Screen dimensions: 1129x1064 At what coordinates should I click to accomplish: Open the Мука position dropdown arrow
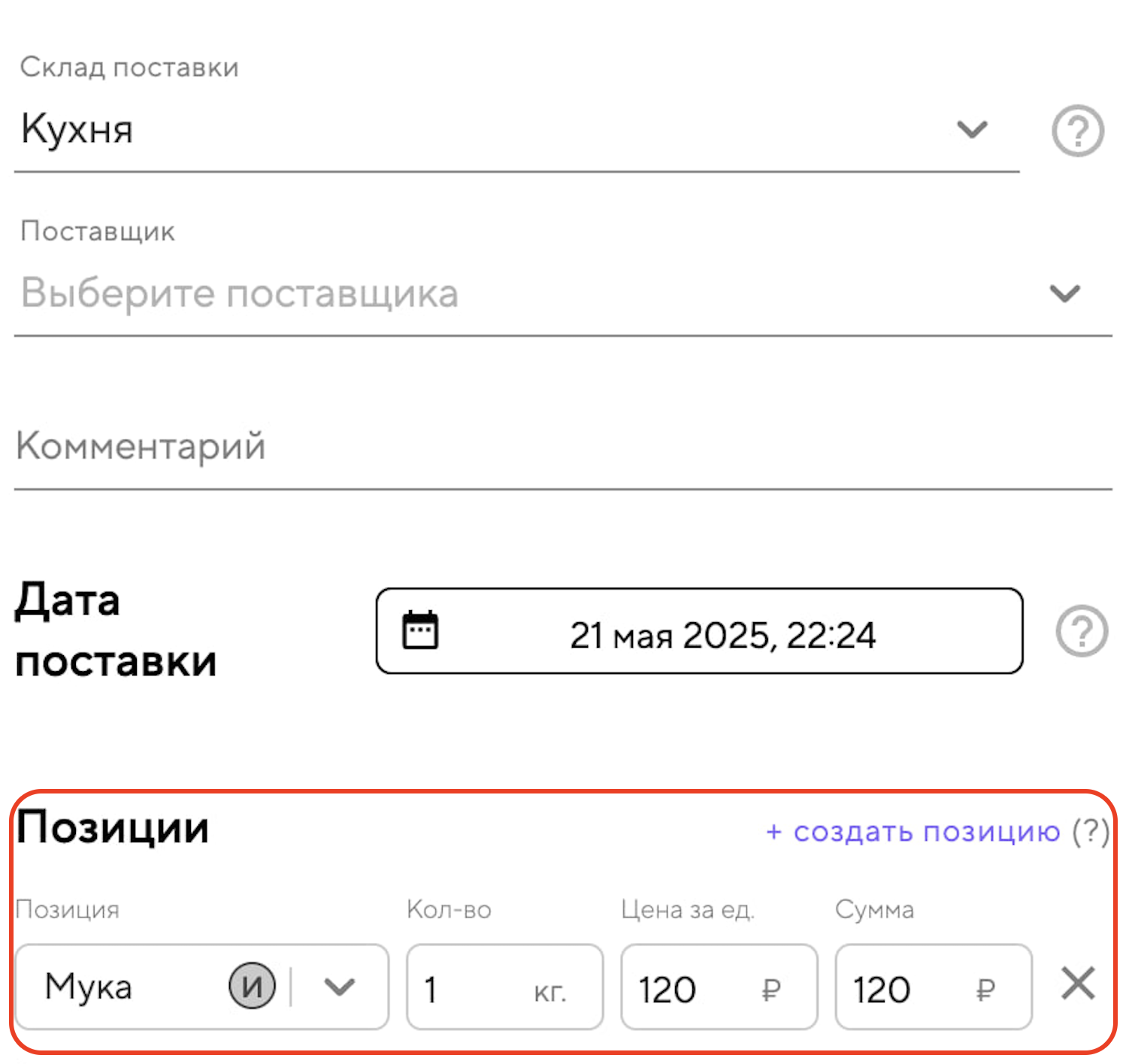point(339,987)
